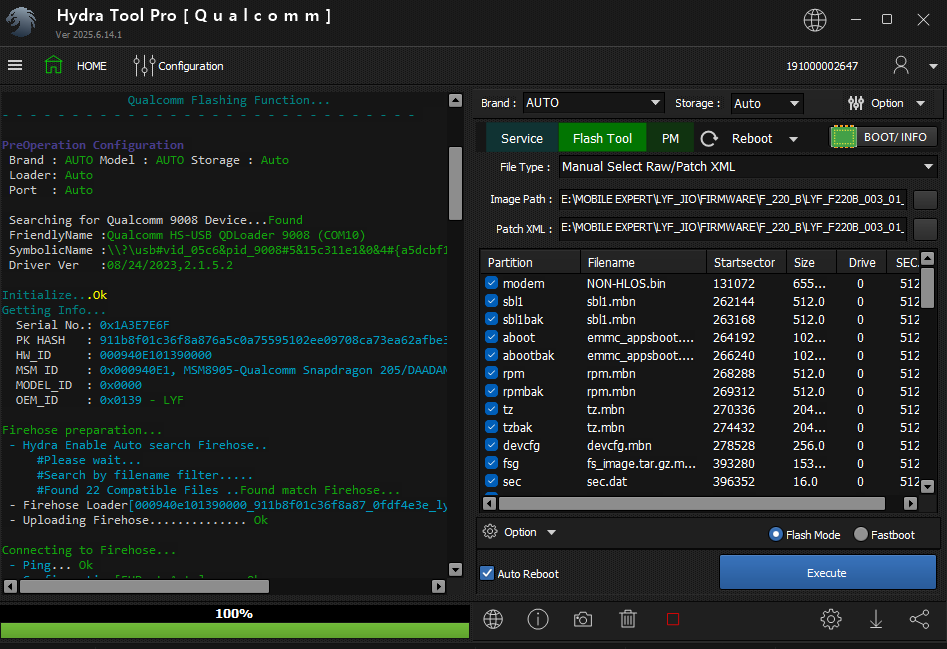Click the partition table horizontal scrollbar
Viewport: 947px width, 649px height.
pyautogui.click(x=692, y=504)
